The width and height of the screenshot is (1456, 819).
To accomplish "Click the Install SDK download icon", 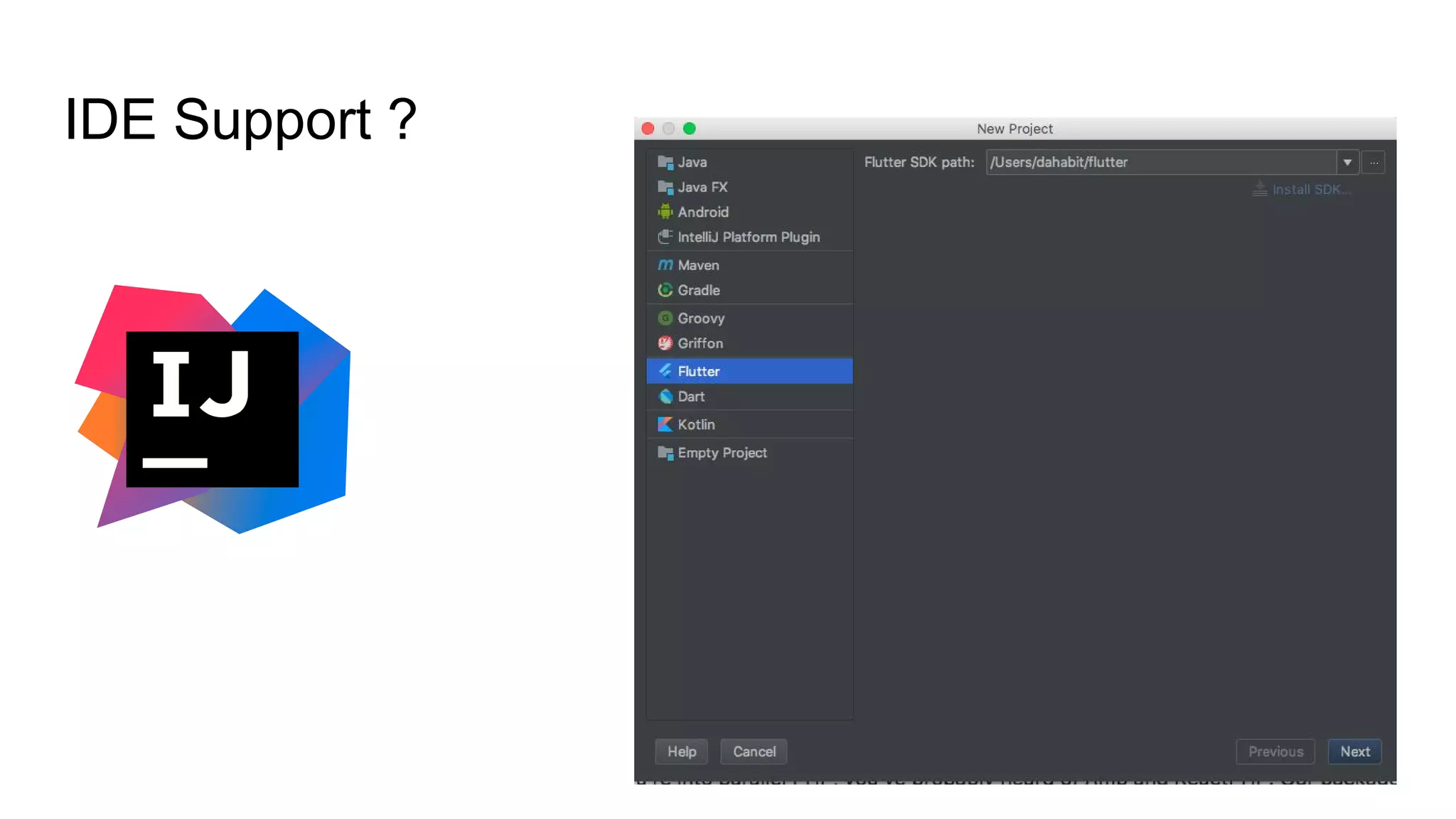I will pyautogui.click(x=1260, y=189).
